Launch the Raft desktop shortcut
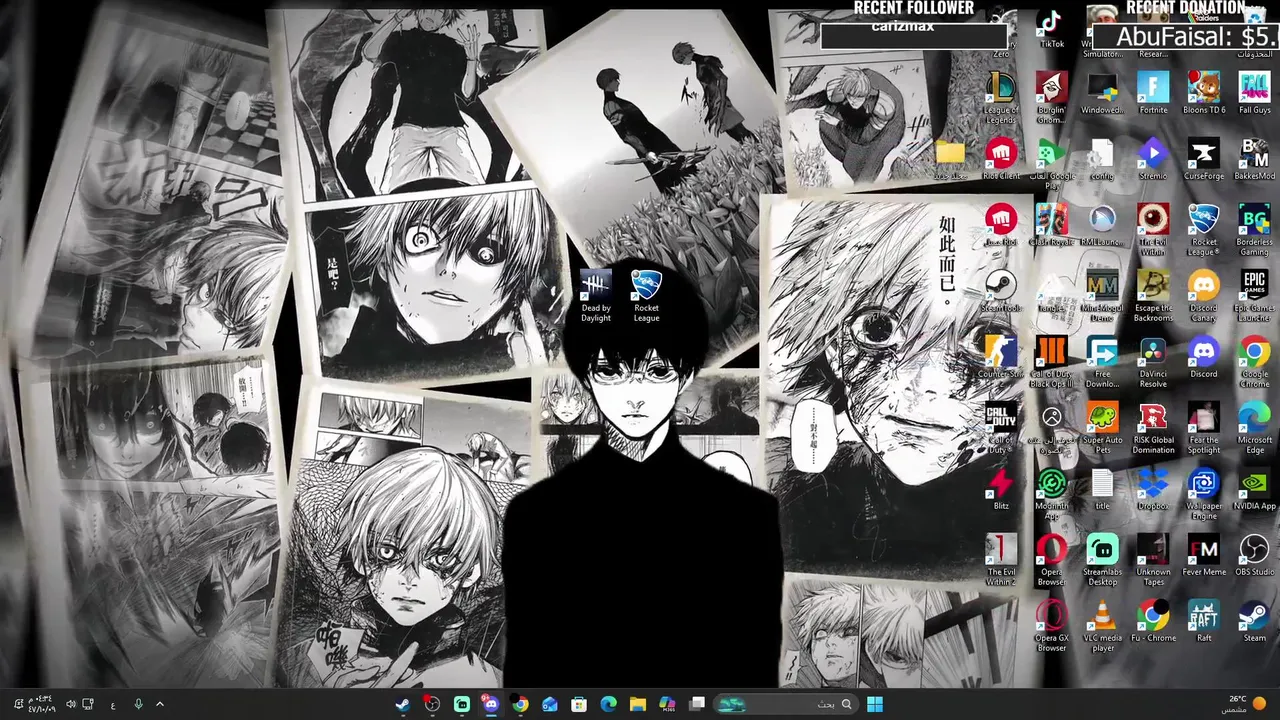This screenshot has height=720, width=1280. pos(1204,621)
